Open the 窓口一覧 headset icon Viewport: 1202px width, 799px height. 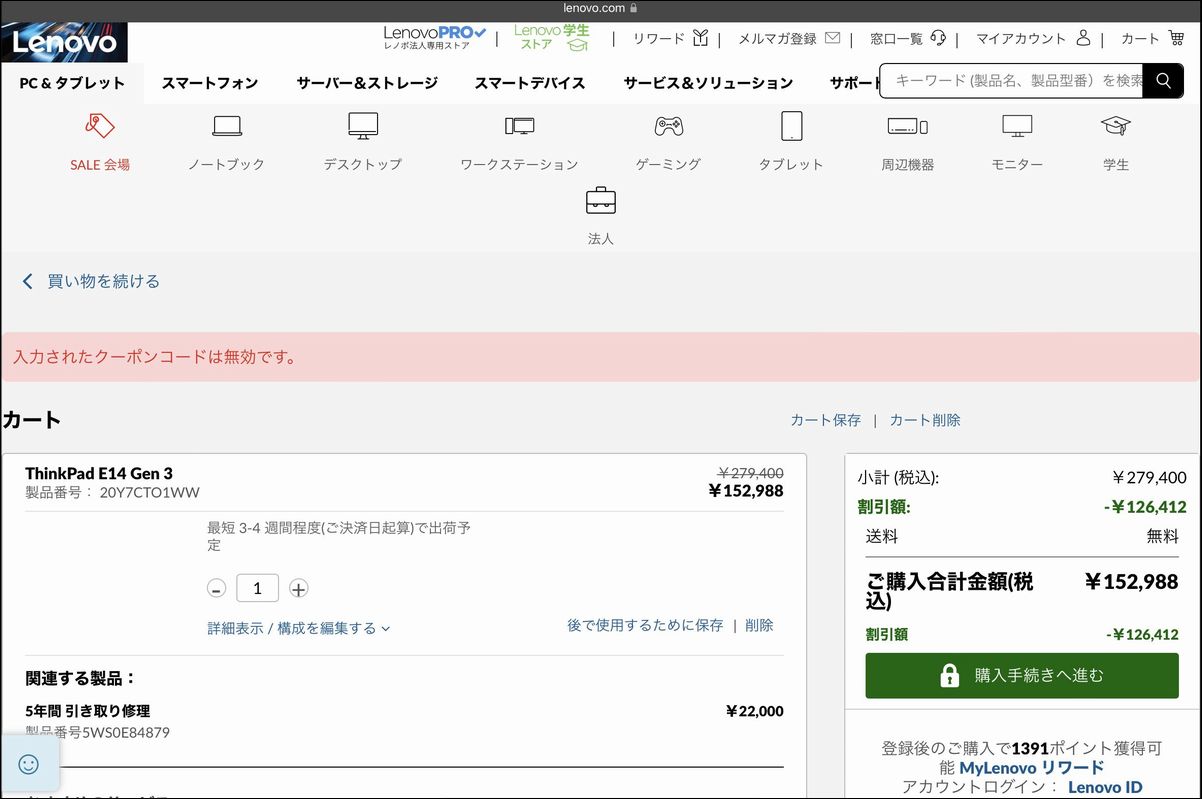(x=938, y=38)
